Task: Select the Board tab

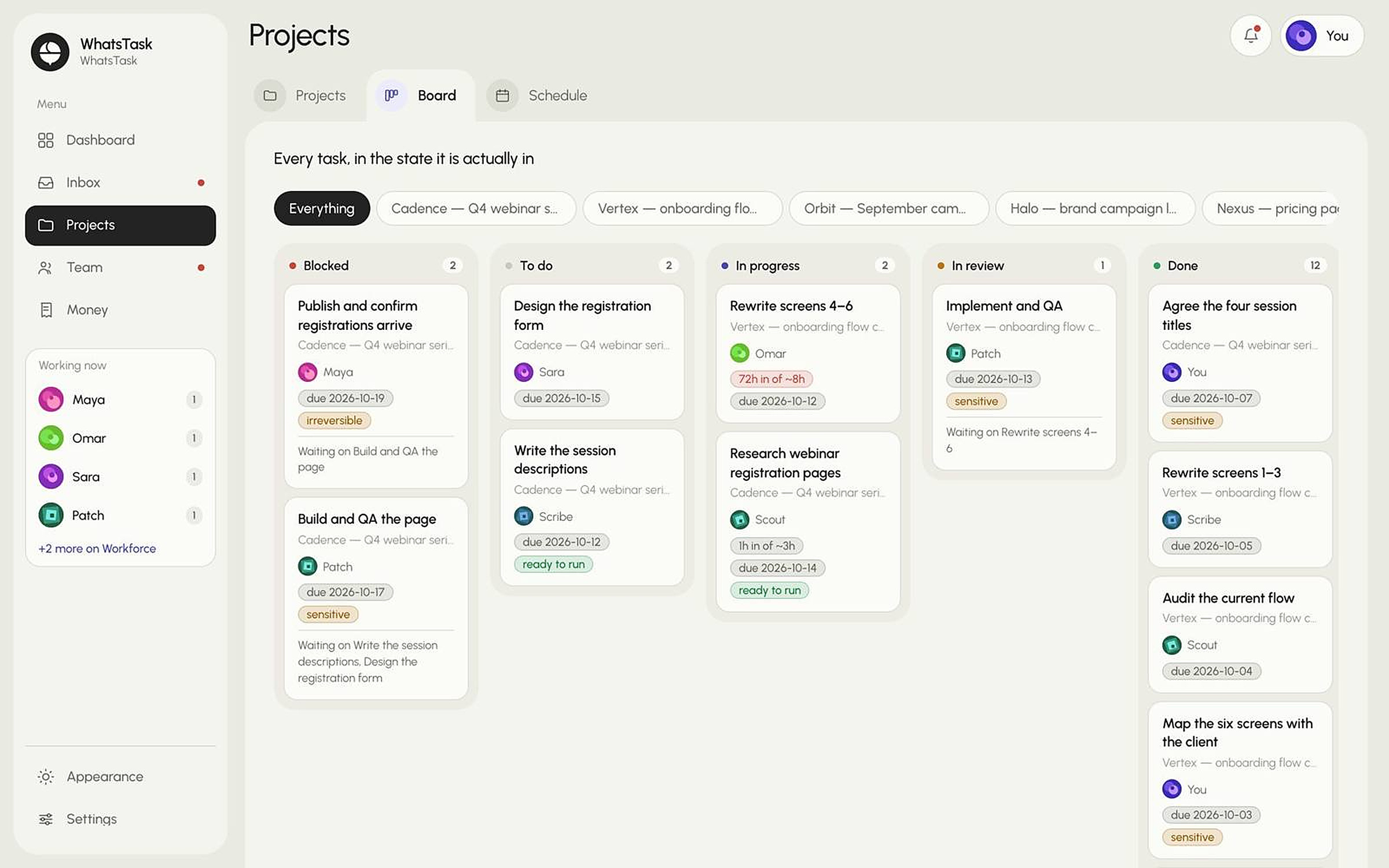Action: coord(421,95)
